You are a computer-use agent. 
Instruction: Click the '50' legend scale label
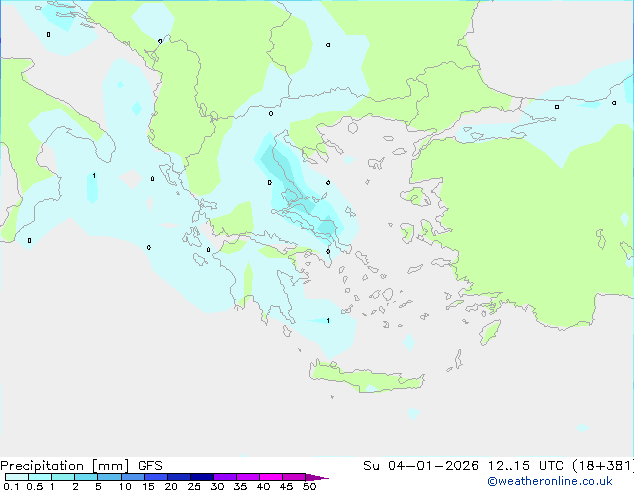[x=309, y=486]
